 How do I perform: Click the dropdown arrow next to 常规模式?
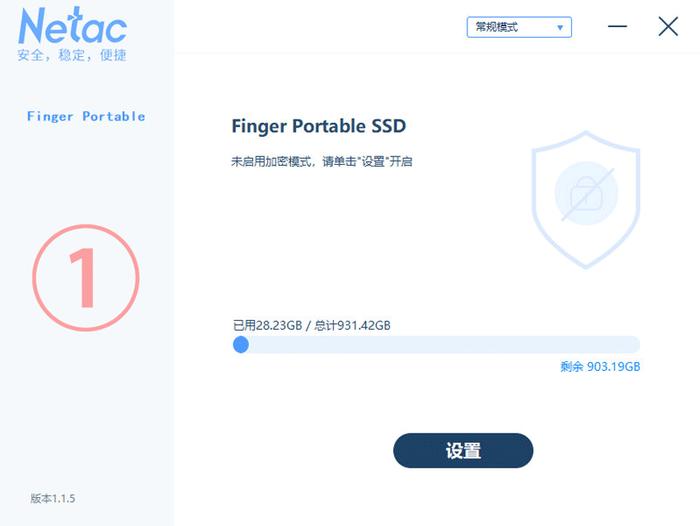point(560,28)
